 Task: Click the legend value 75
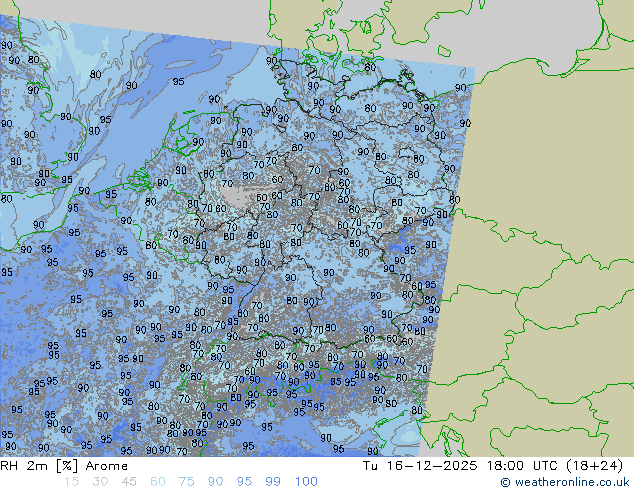186,482
